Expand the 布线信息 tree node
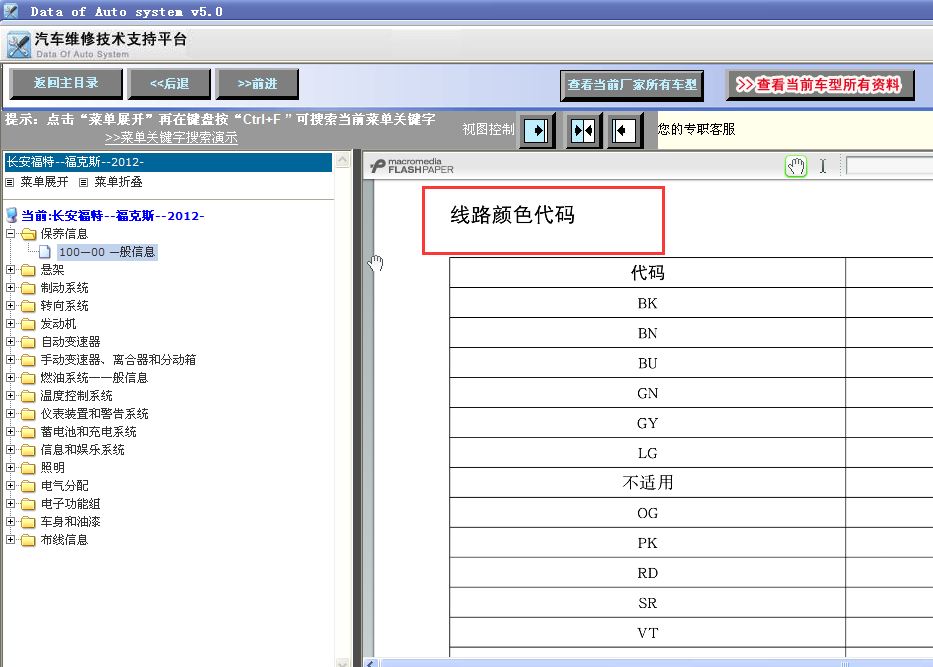The width and height of the screenshot is (933, 667). 10,539
